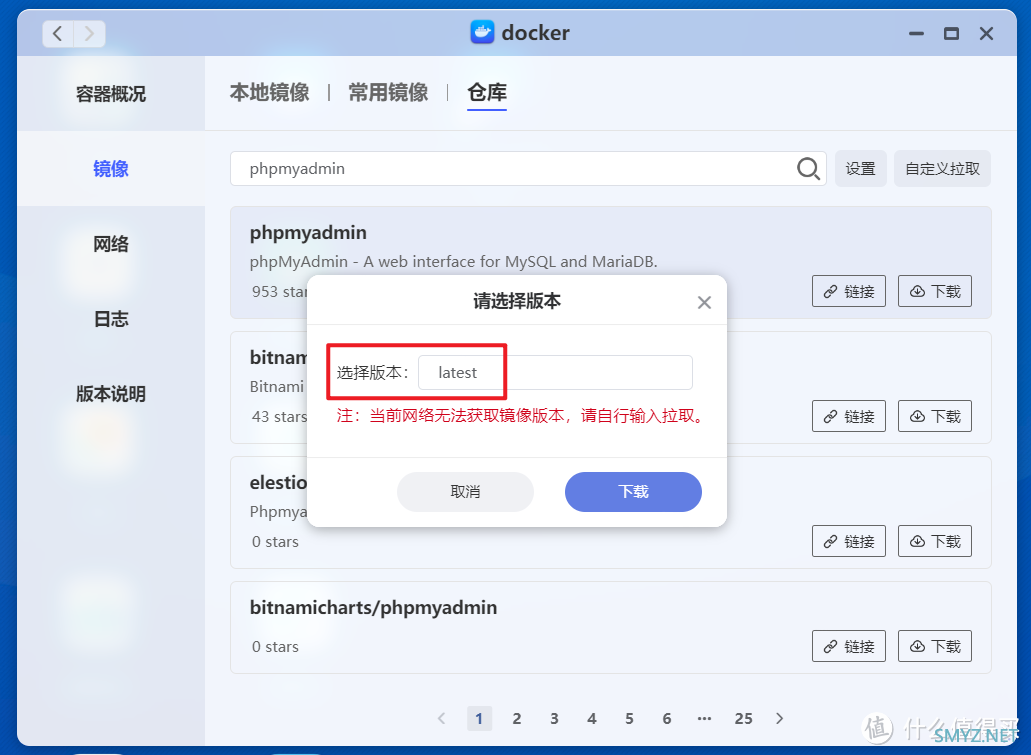This screenshot has width=1031, height=755.
Task: Click 下载 for the phpmyadmin image
Action: (935, 291)
